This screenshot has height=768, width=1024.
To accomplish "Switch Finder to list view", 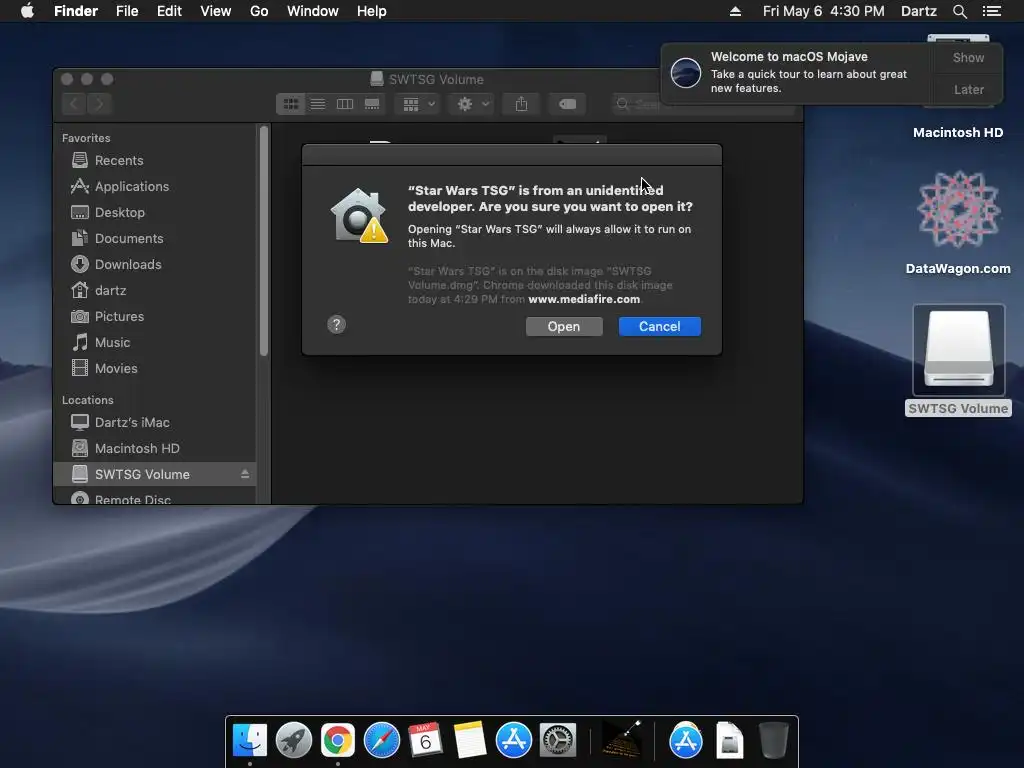I will 317,104.
